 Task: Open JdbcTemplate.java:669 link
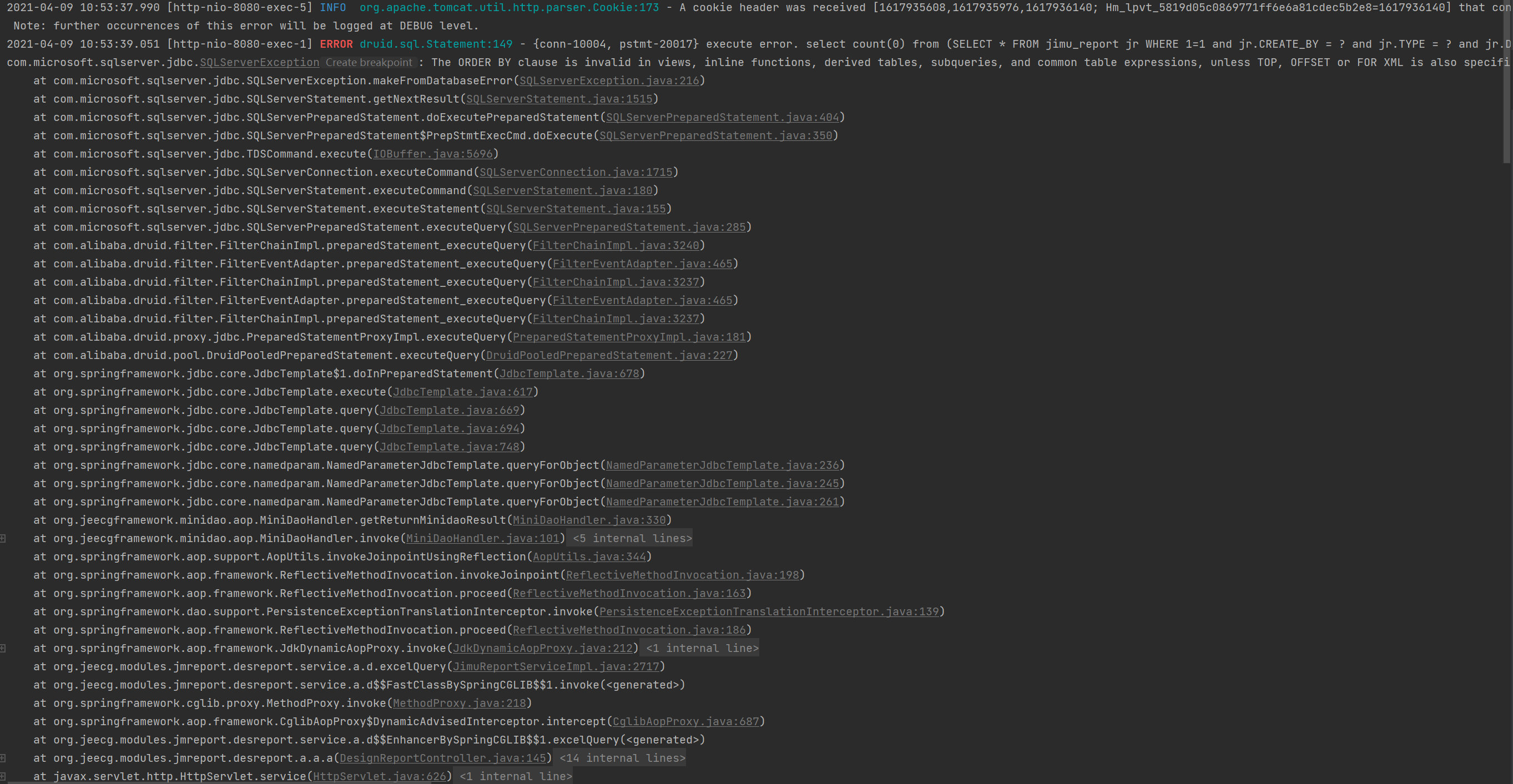[450, 410]
